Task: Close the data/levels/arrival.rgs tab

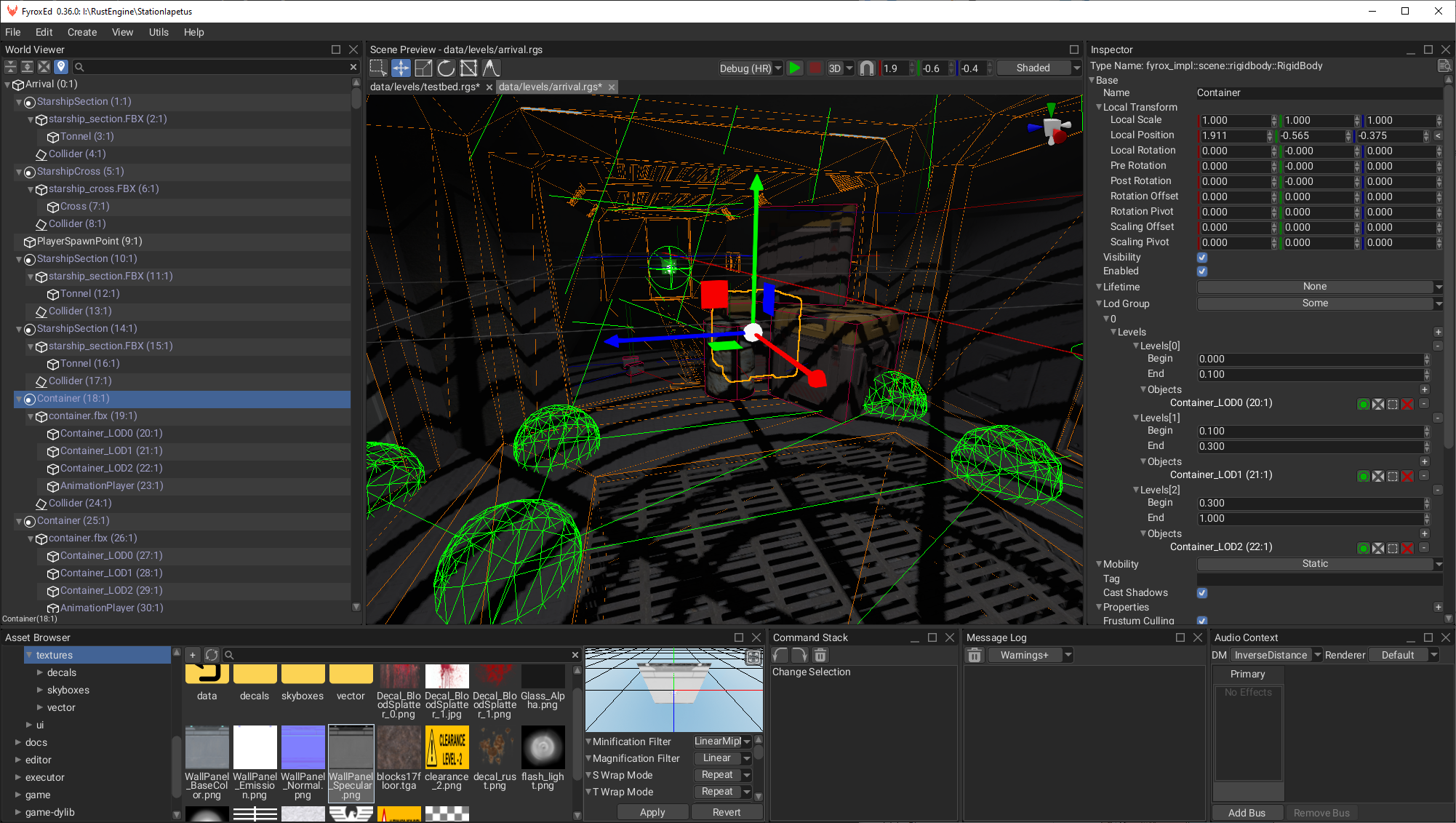Action: [612, 87]
